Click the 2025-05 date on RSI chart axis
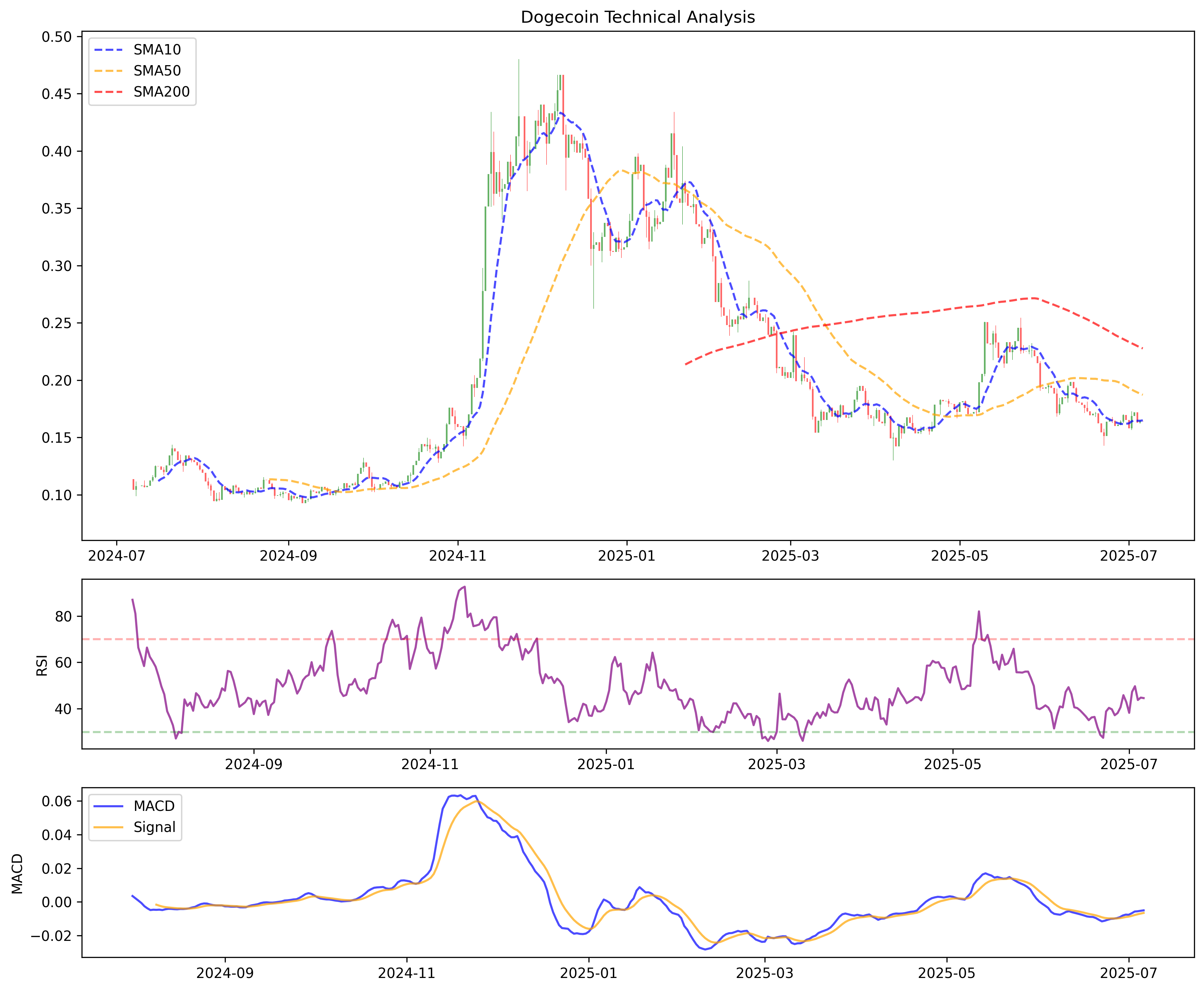Screen dimensions: 1204x991 [953, 764]
